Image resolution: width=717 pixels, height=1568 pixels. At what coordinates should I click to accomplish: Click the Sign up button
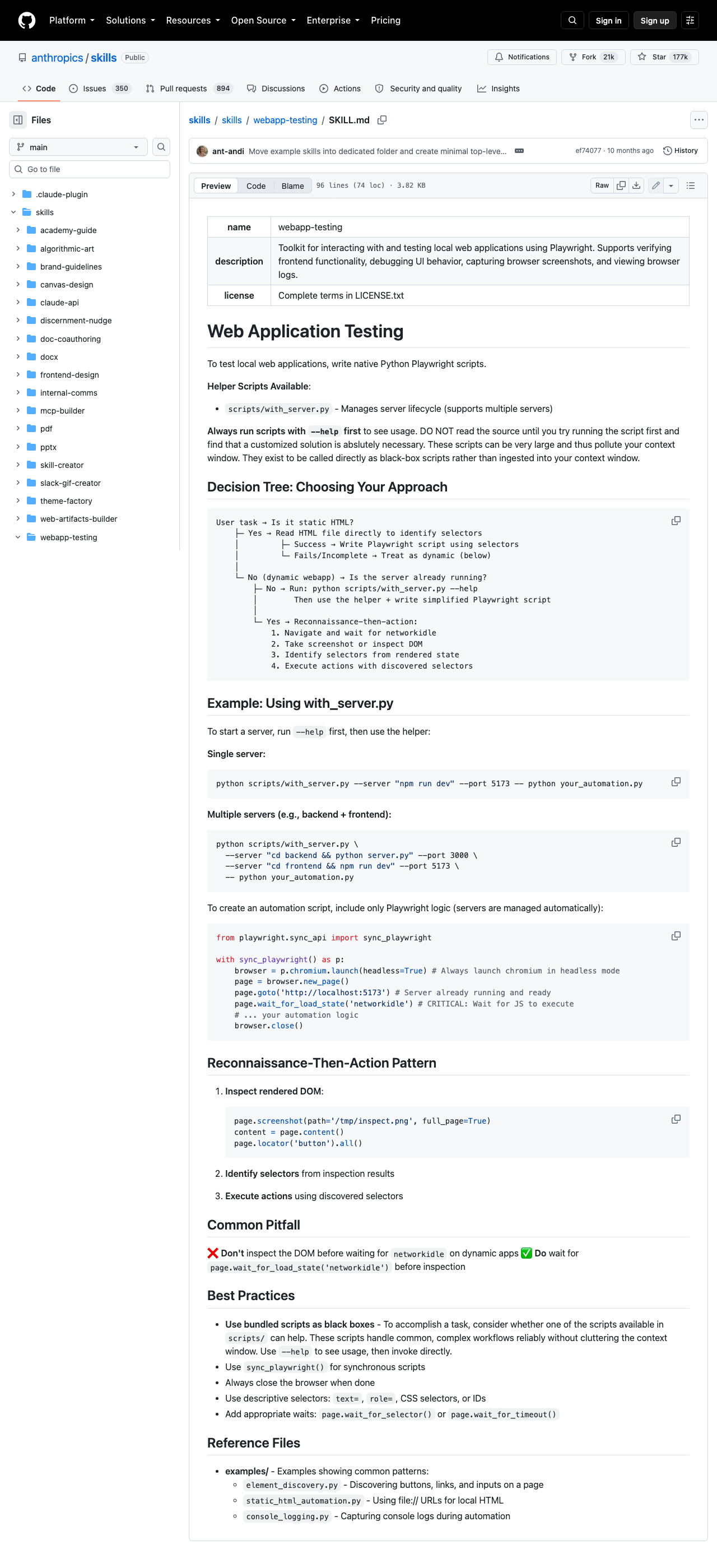tap(655, 21)
